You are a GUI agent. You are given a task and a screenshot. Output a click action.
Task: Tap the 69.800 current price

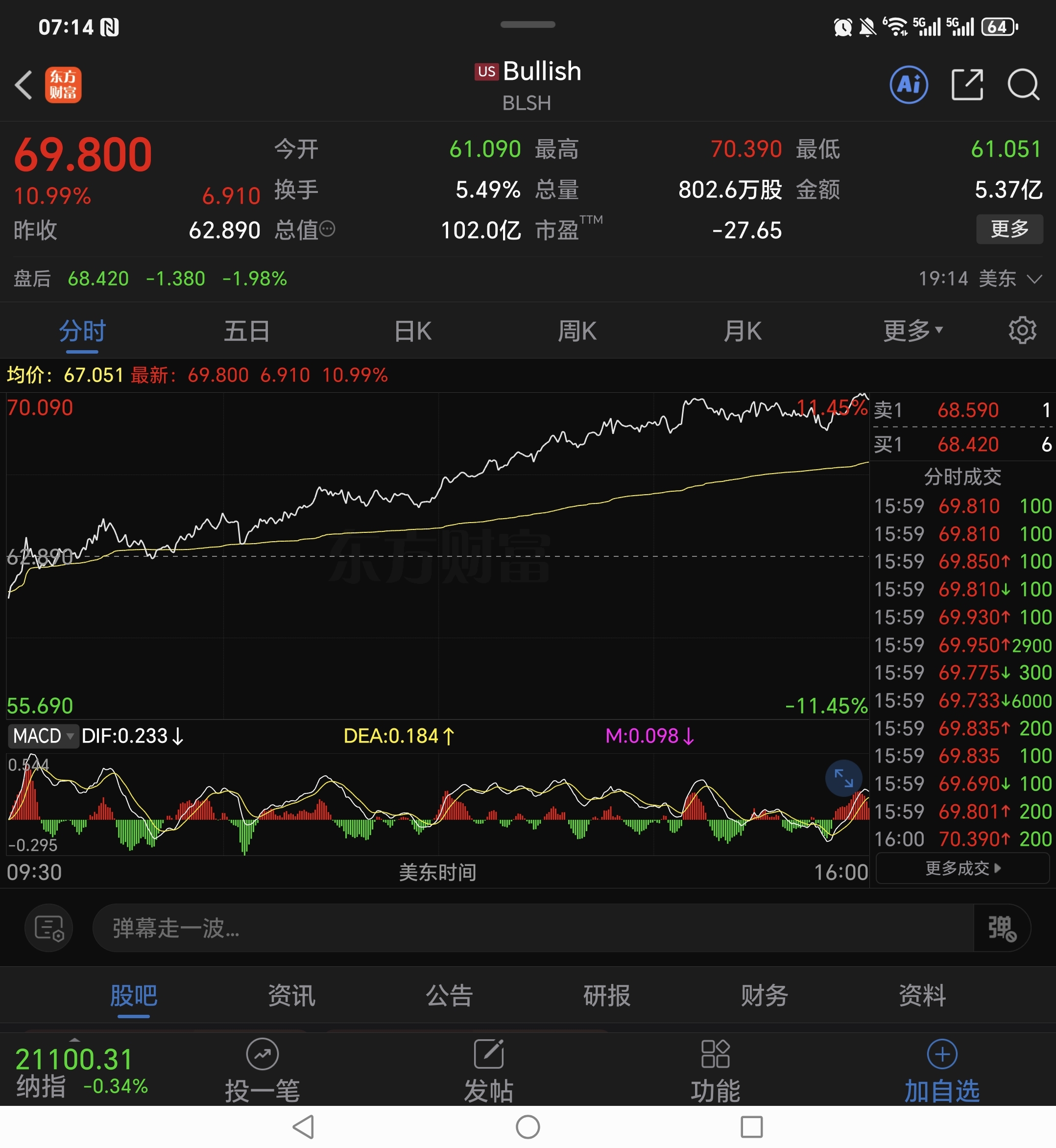coord(83,155)
